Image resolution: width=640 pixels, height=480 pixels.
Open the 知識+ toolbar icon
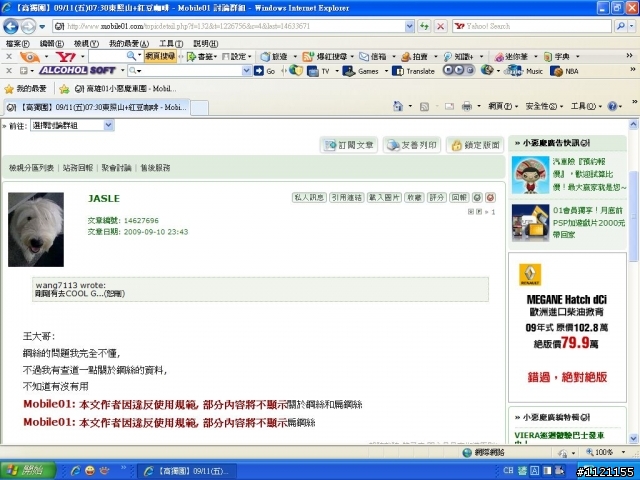point(458,57)
